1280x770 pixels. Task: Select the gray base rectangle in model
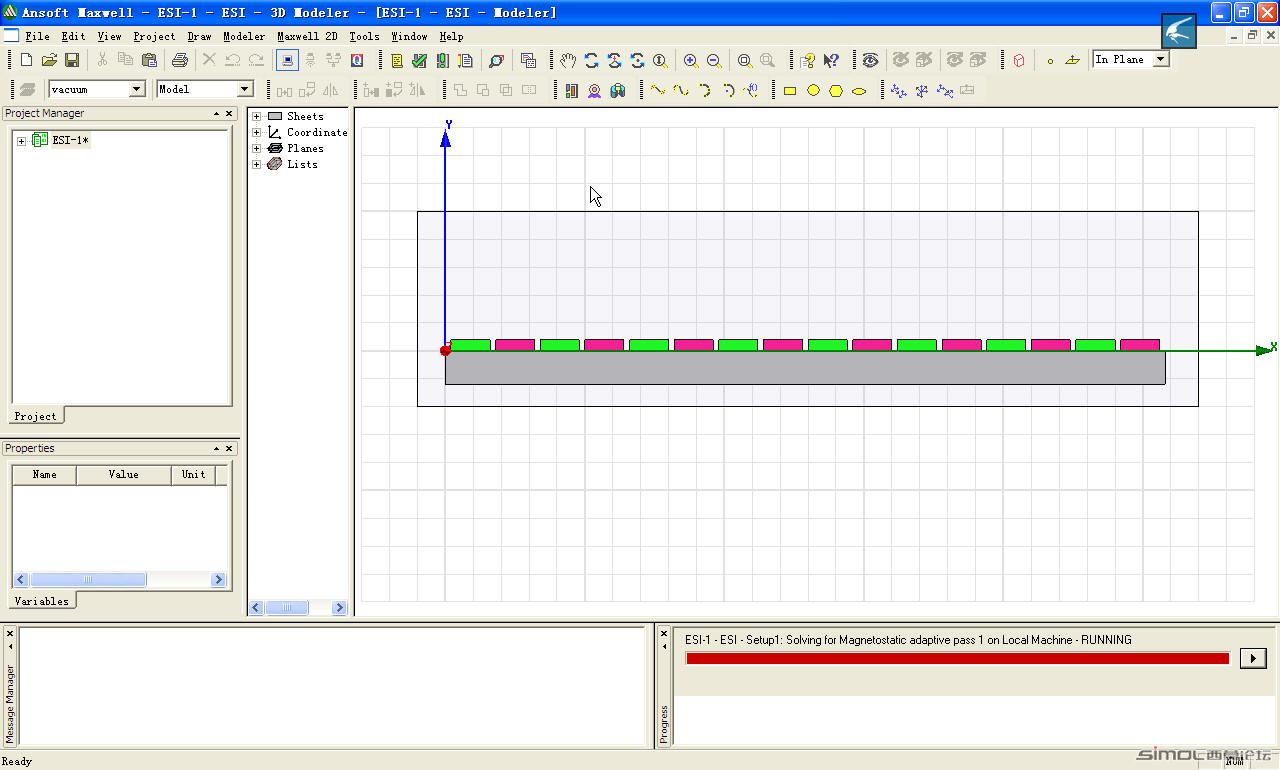point(805,368)
